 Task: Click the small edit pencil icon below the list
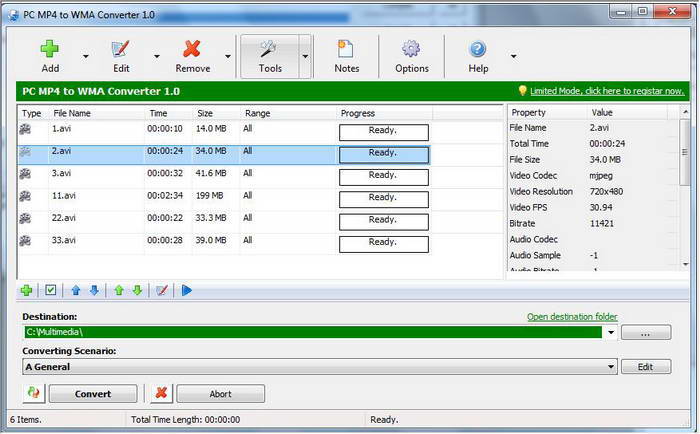[162, 291]
